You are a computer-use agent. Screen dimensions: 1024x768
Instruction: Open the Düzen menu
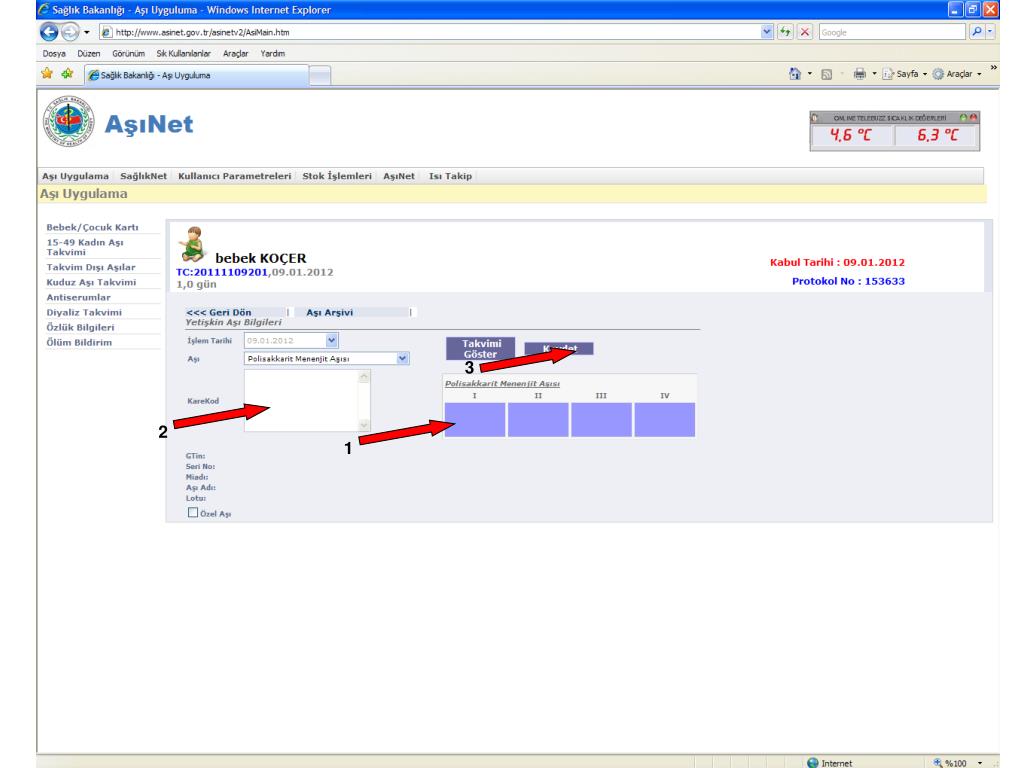[89, 54]
